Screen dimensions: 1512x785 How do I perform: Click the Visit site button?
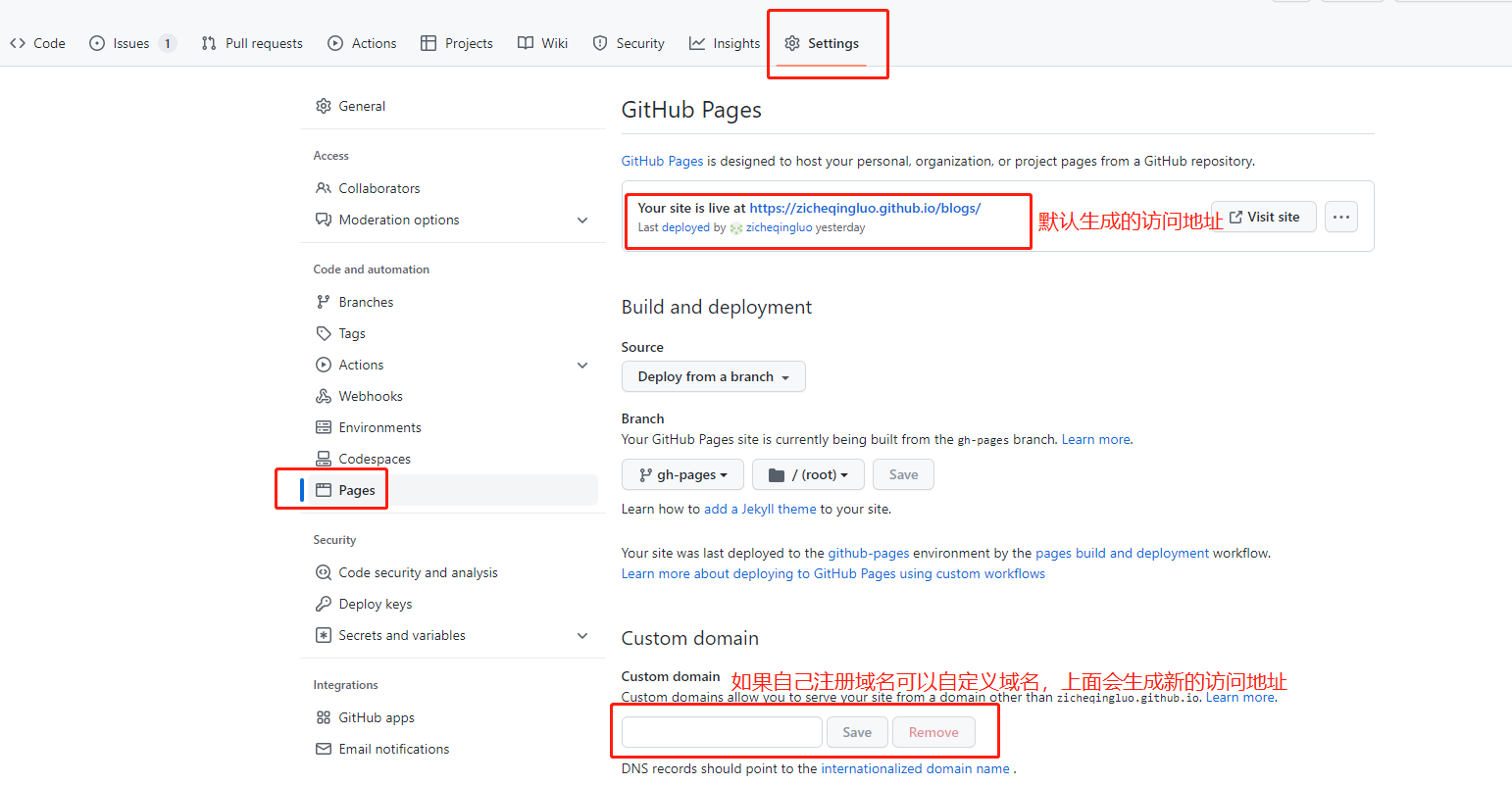pos(1264,217)
